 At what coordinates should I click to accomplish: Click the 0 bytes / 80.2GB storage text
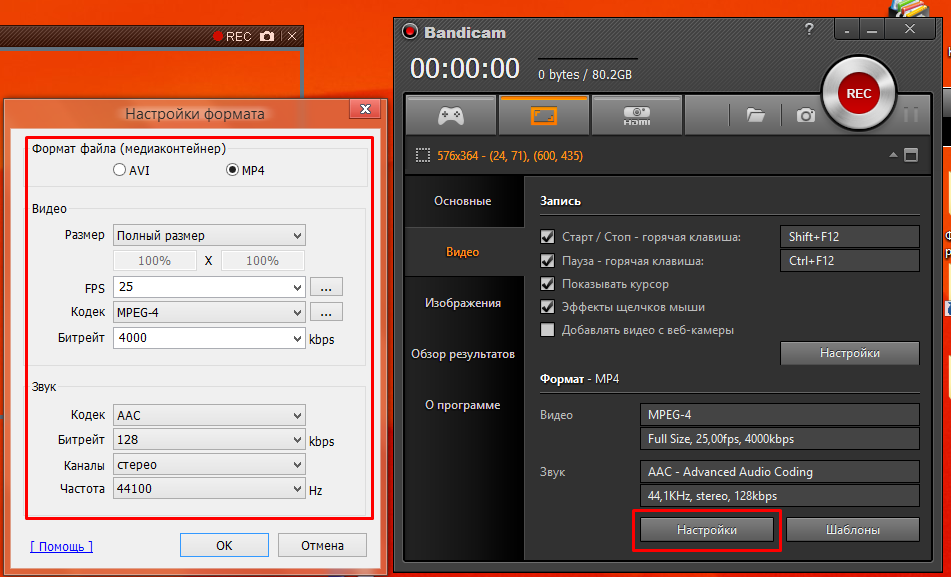(x=585, y=75)
